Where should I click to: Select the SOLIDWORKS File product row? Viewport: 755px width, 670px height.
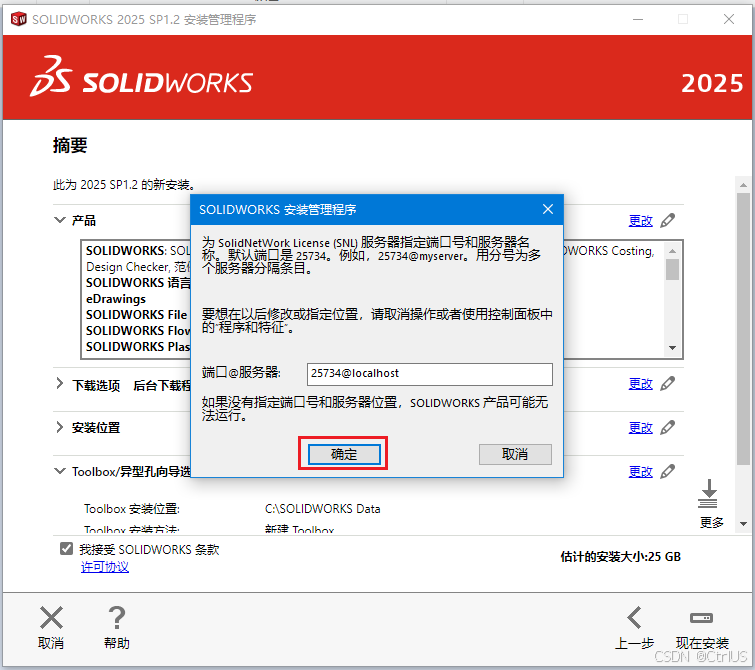(137, 315)
